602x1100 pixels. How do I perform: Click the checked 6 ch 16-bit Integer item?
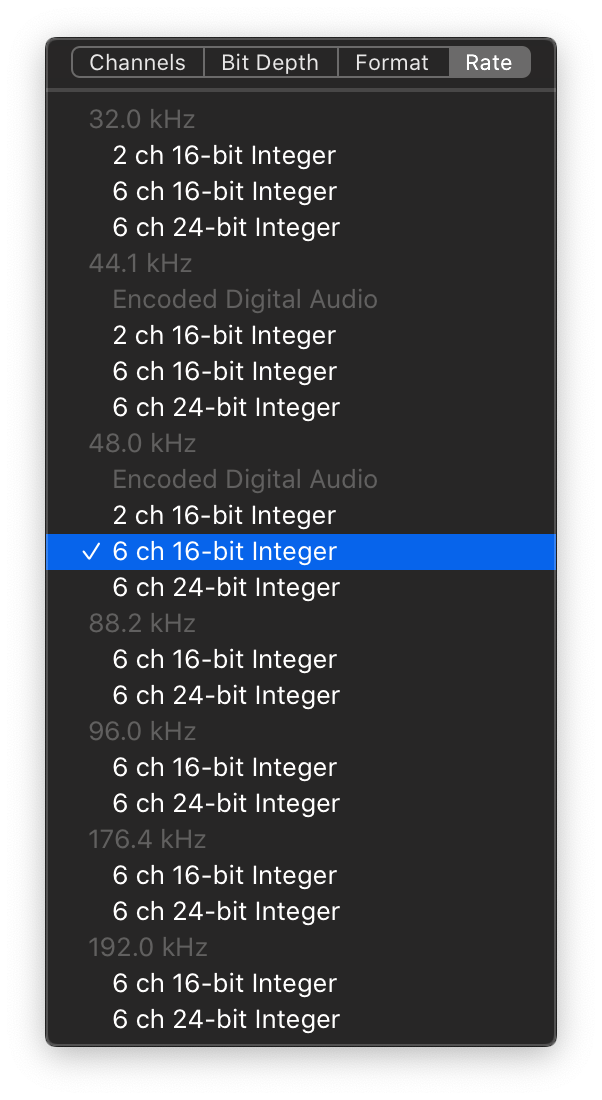224,551
